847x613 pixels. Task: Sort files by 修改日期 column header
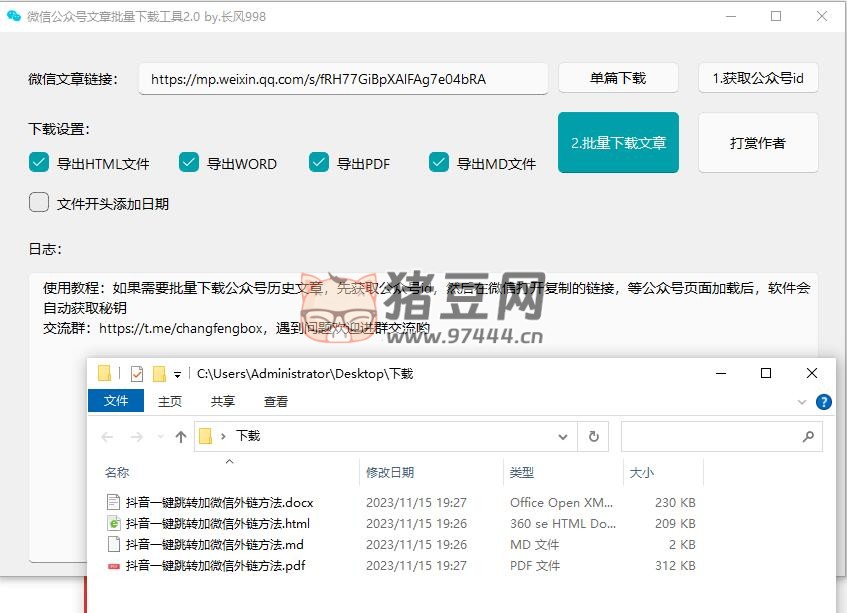click(x=390, y=472)
